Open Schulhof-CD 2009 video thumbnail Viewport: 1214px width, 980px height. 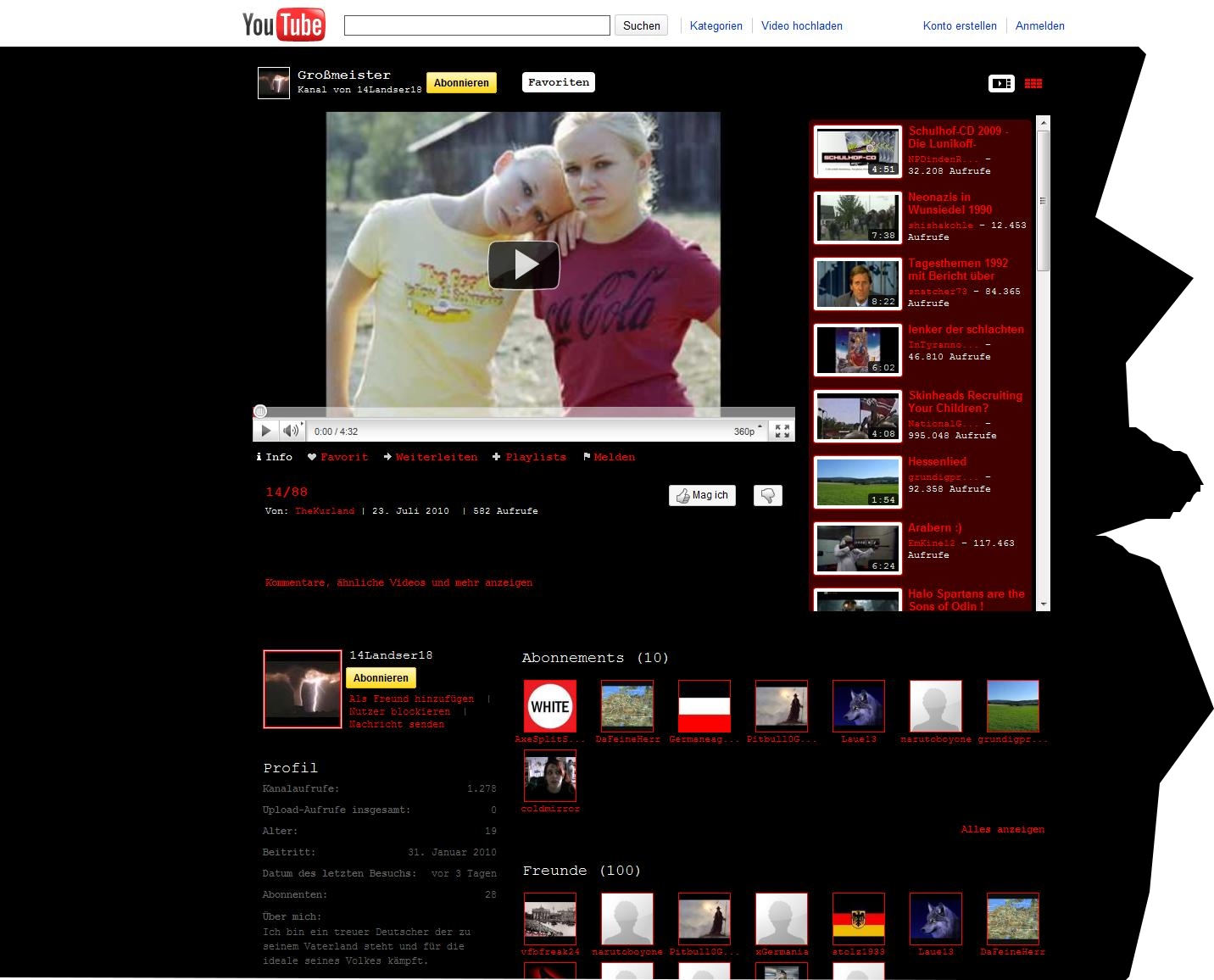(857, 152)
